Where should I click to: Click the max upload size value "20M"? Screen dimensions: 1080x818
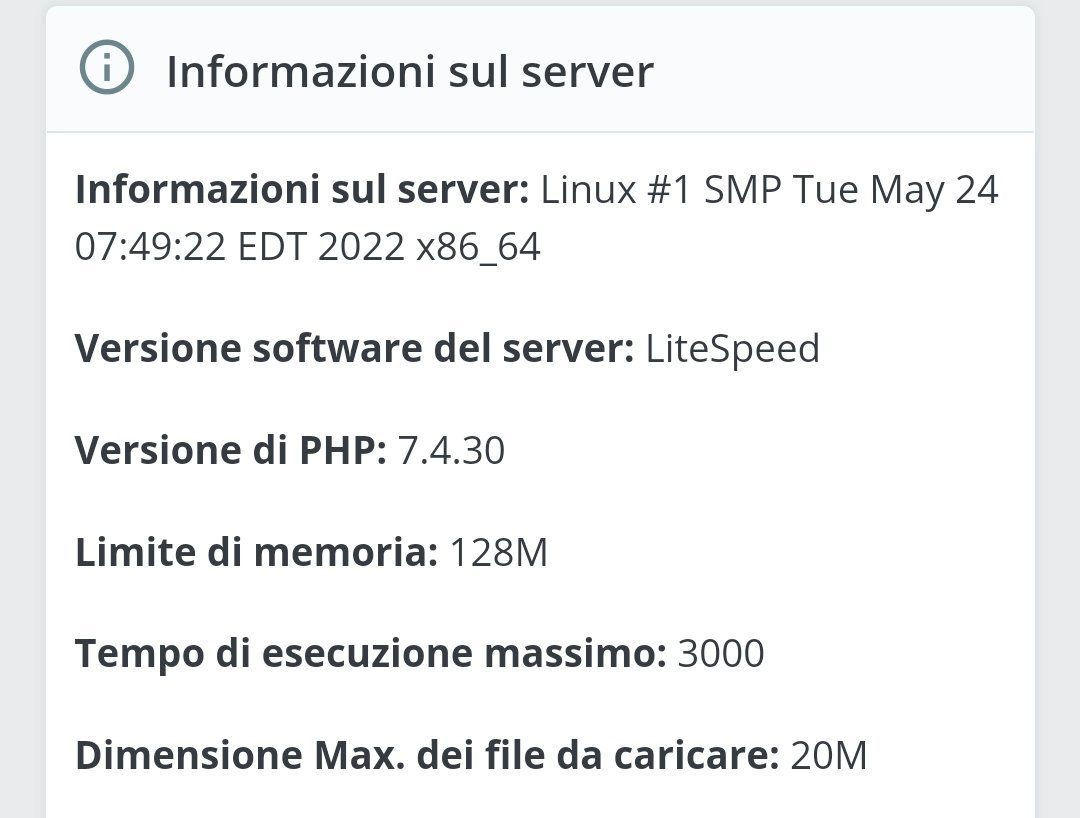coord(829,756)
